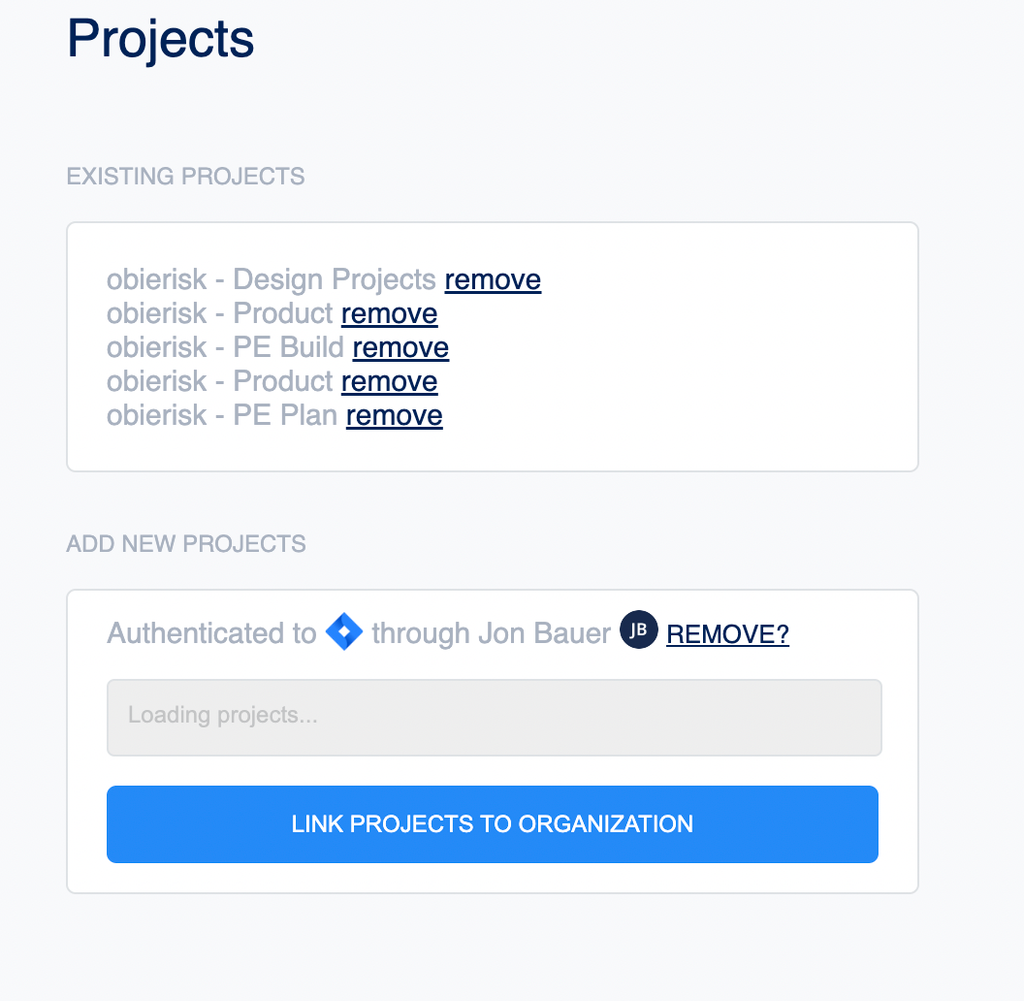Remove the Product project listed above PE Build
This screenshot has height=1001, width=1024.
(x=389, y=313)
